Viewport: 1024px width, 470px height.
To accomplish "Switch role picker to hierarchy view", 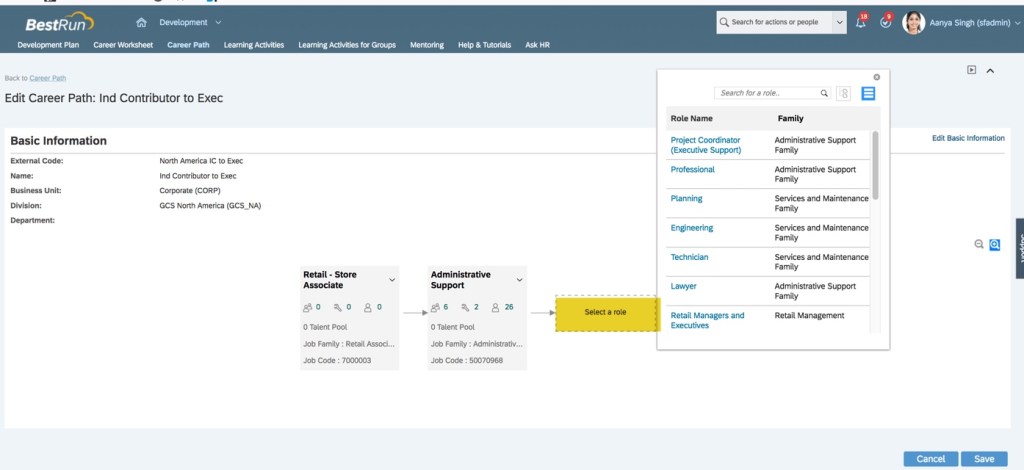I will 844,93.
